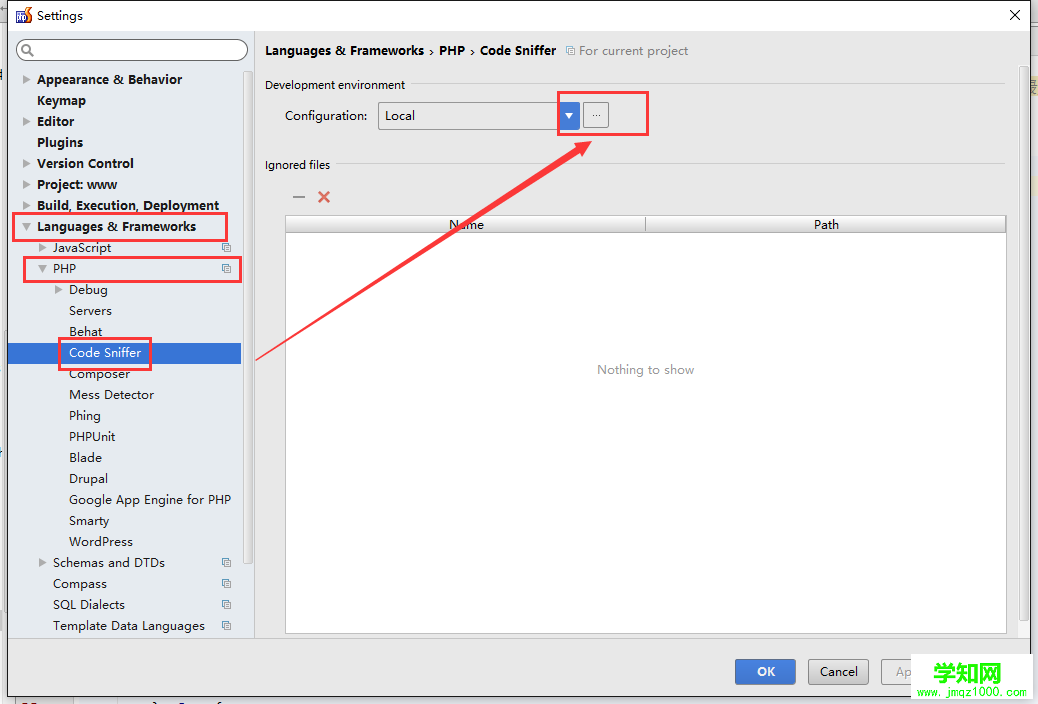Click the PhpStorm icon in the title bar

pos(24,15)
